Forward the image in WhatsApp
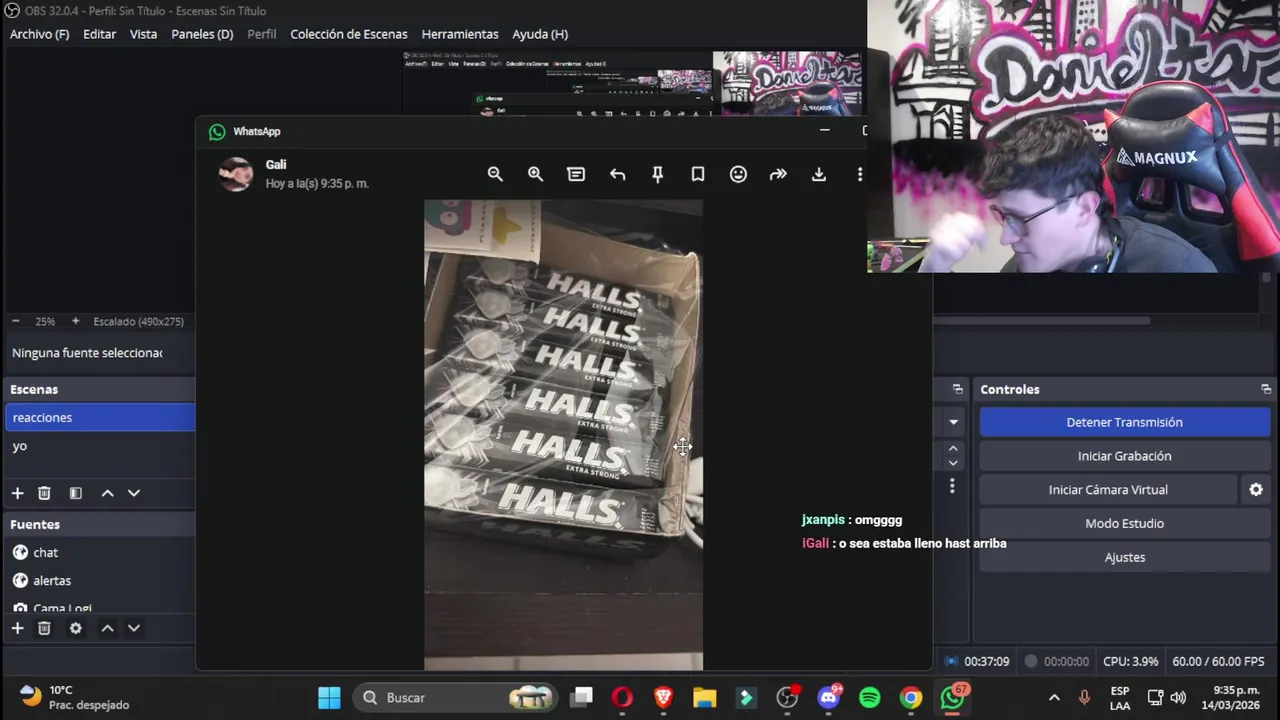1280x720 pixels. [778, 174]
